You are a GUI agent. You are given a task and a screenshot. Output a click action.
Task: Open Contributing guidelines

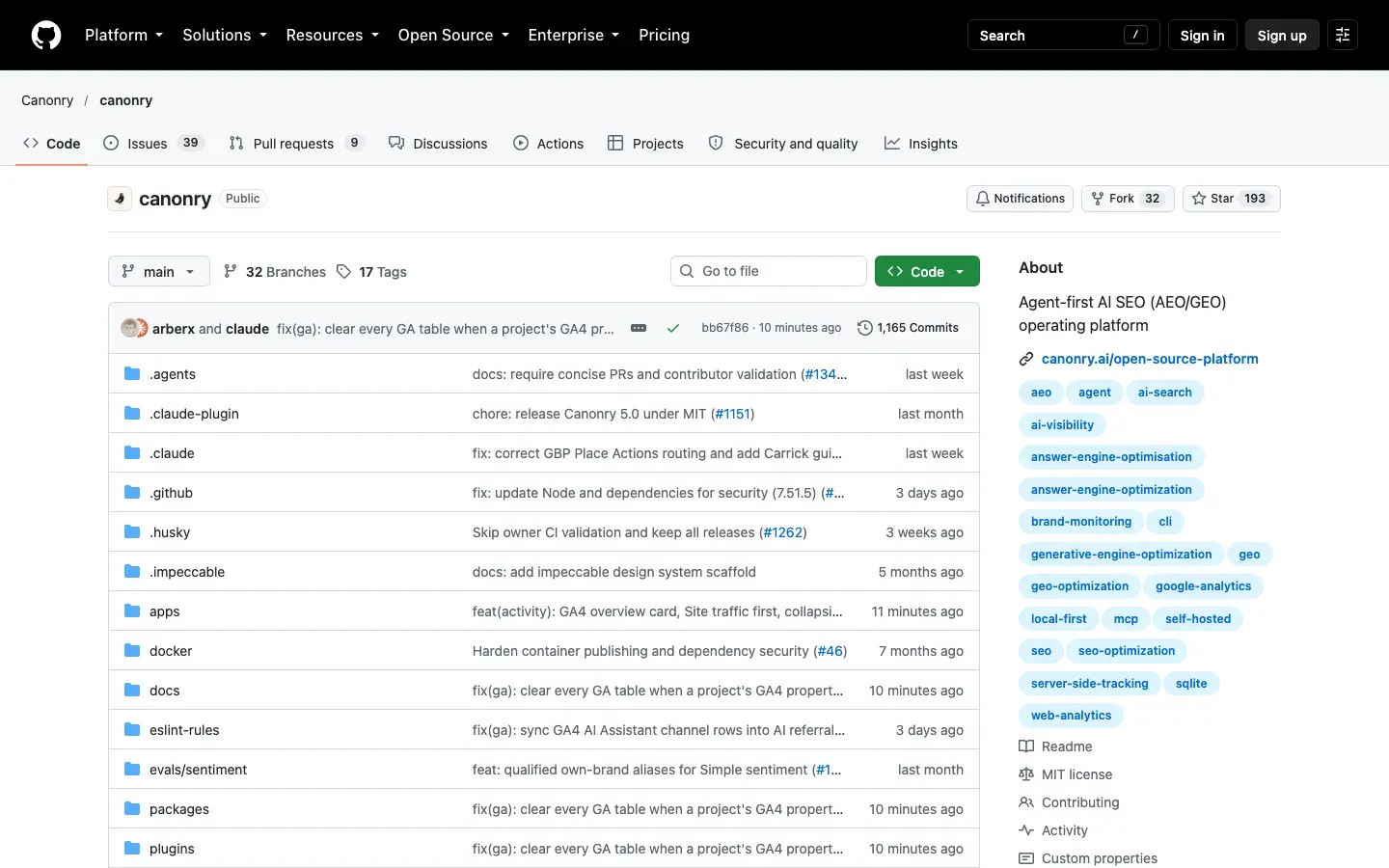(x=1070, y=802)
